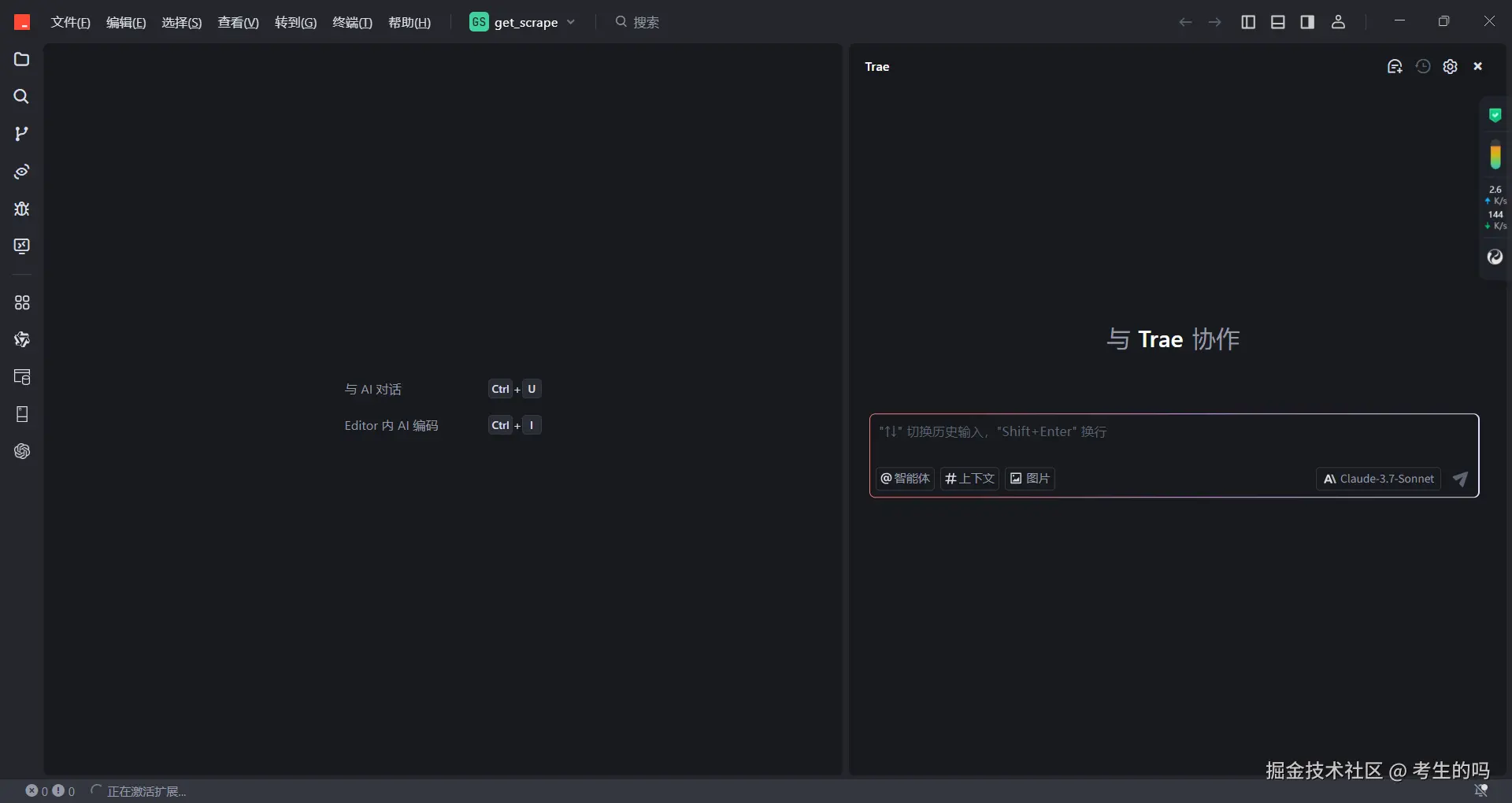This screenshot has width=1512, height=803.
Task: Minimize the Trae window
Action: click(1399, 21)
